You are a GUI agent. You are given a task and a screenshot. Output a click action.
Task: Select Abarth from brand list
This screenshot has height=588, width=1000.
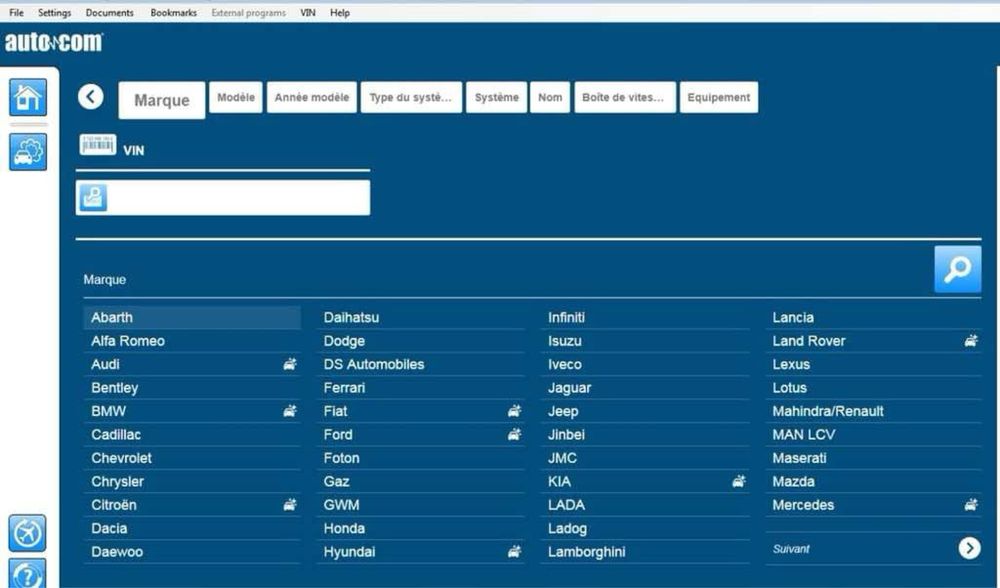[192, 318]
